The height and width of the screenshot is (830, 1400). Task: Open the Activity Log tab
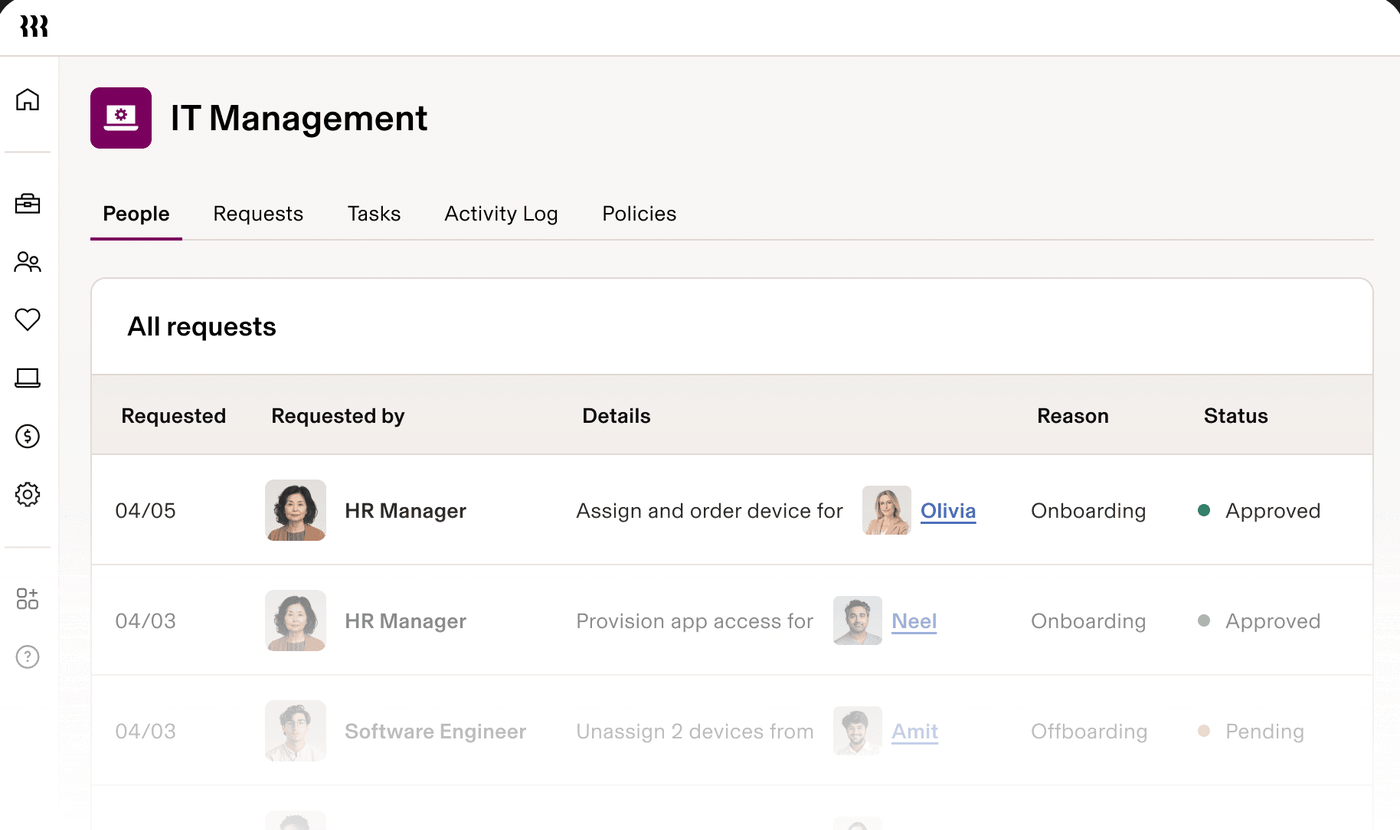point(501,214)
